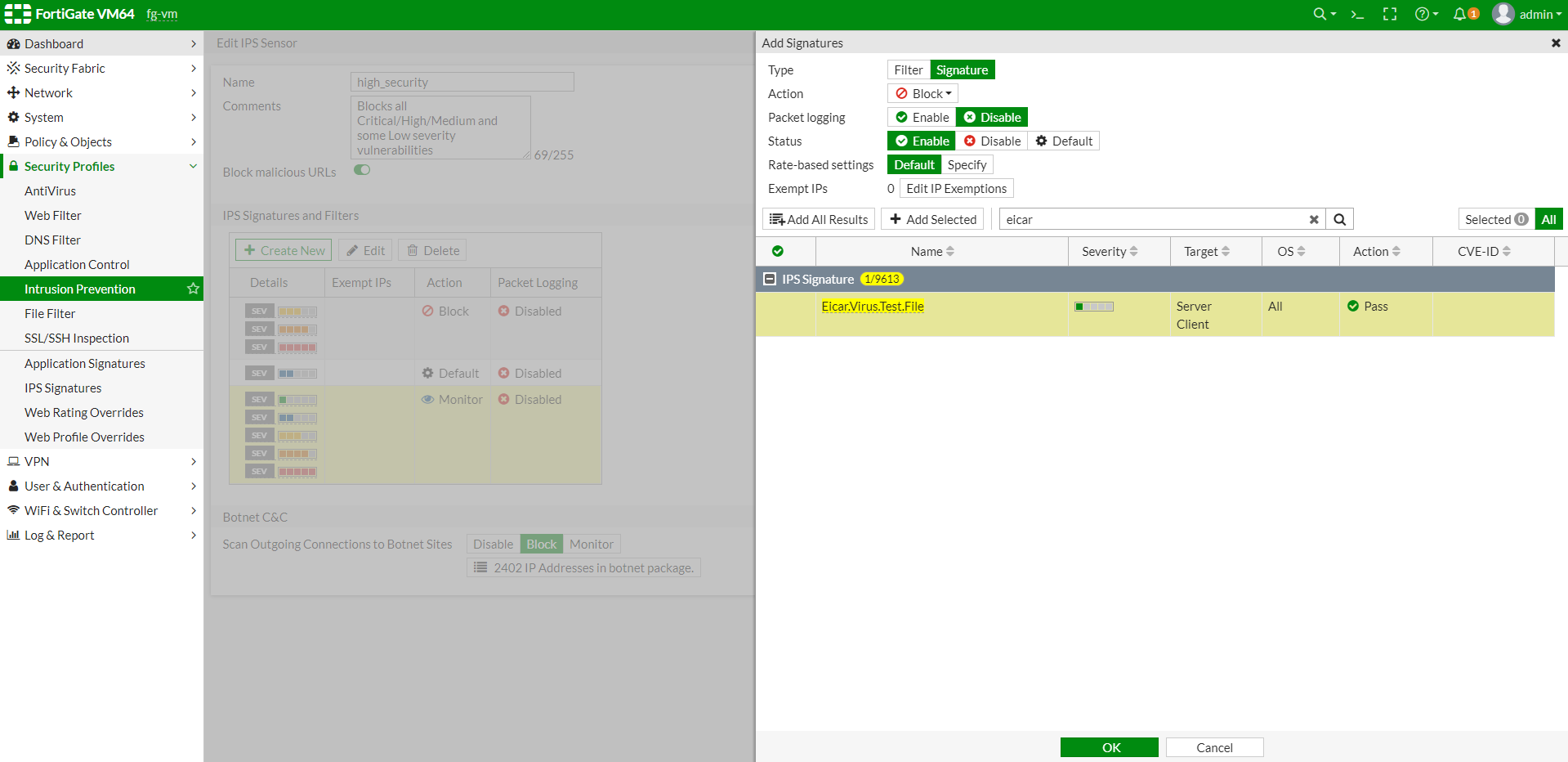
Task: Expand the Network menu chevron
Action: coord(193,92)
